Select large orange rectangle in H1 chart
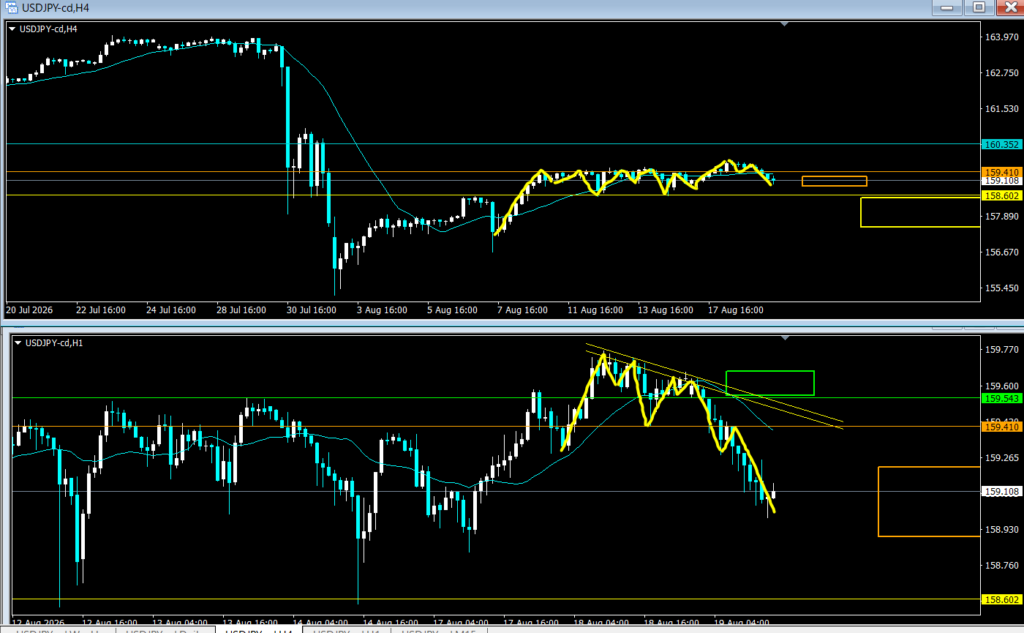The height and width of the screenshot is (633, 1024). point(929,502)
